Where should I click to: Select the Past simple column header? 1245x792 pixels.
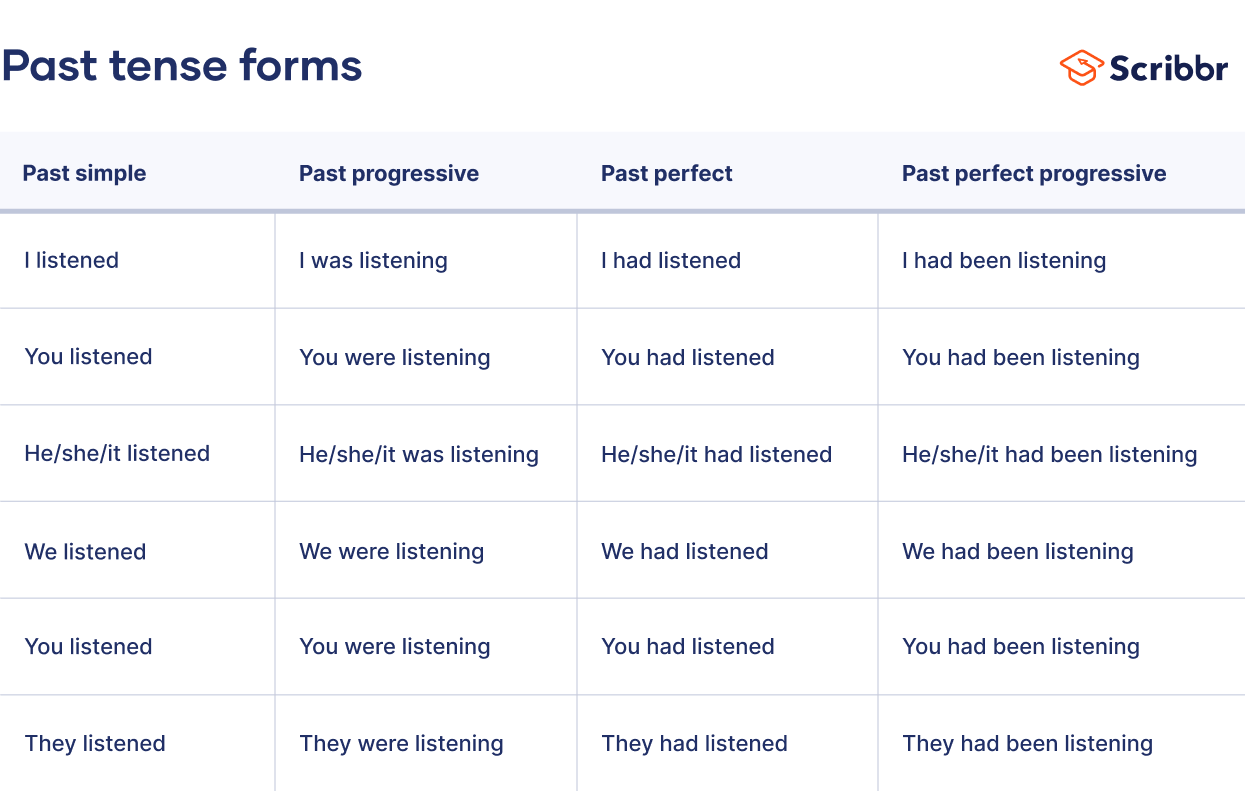coord(84,173)
